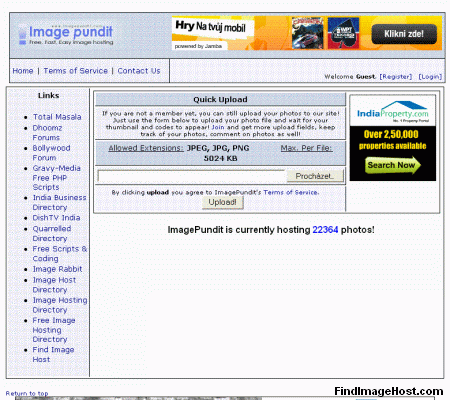450x400 pixels.
Task: Click the Procházet browse button
Action: (x=315, y=176)
